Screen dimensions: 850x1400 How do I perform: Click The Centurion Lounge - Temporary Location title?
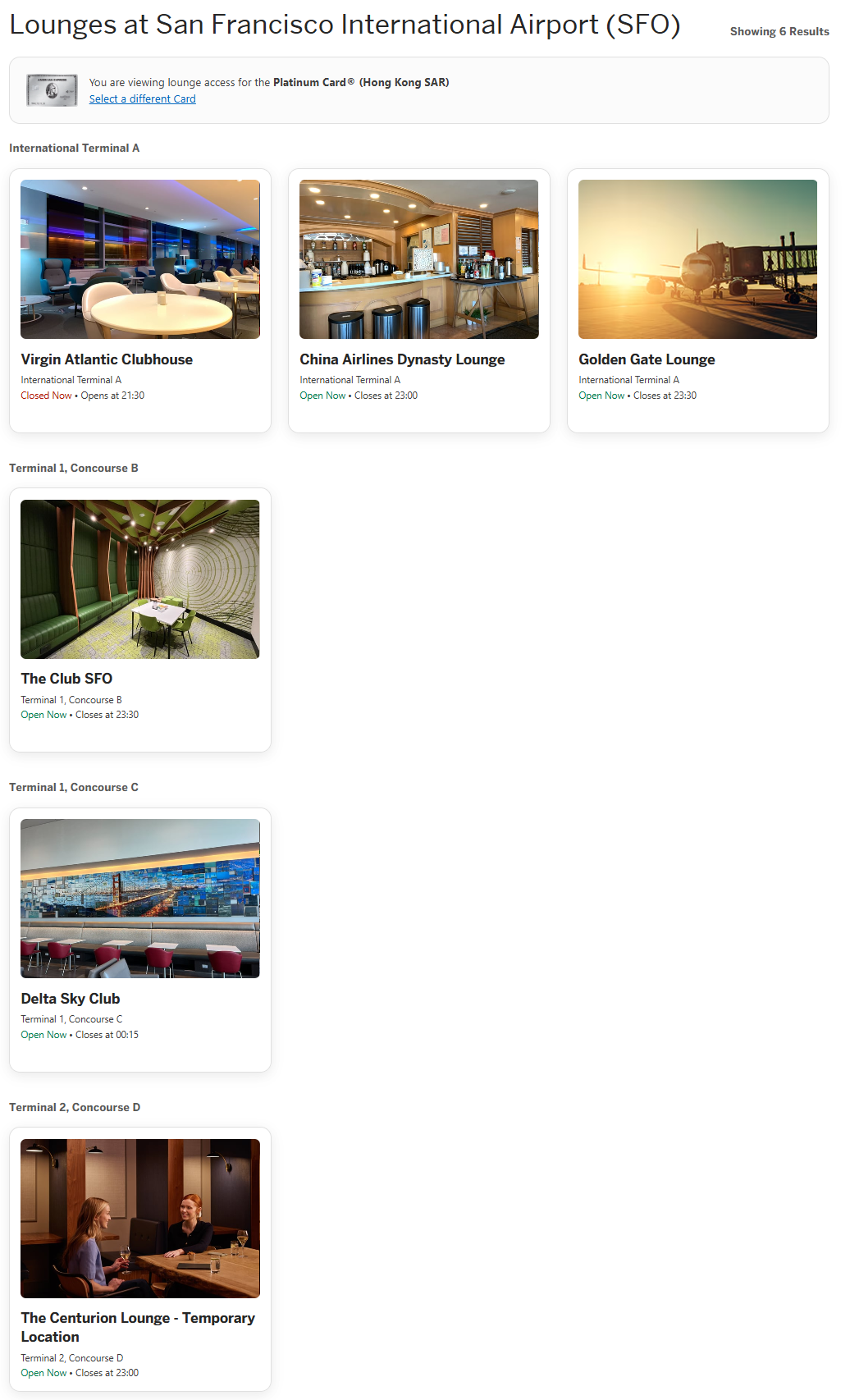(138, 1327)
